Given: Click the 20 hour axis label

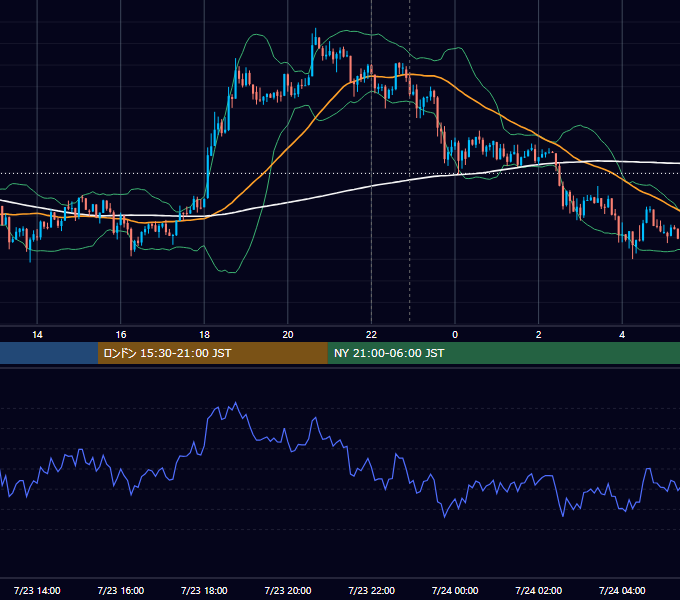Looking at the screenshot, I should click(x=288, y=335).
